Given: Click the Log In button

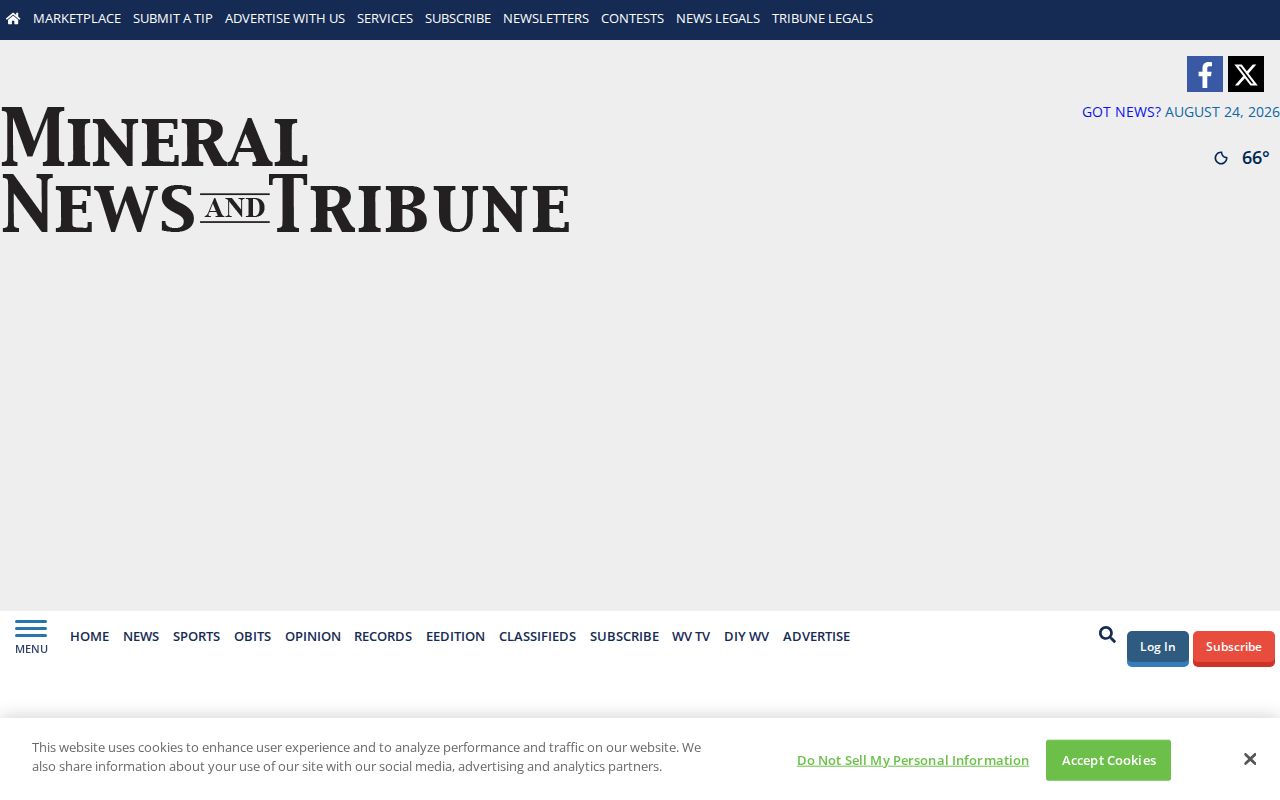Looking at the screenshot, I should [x=1158, y=648].
